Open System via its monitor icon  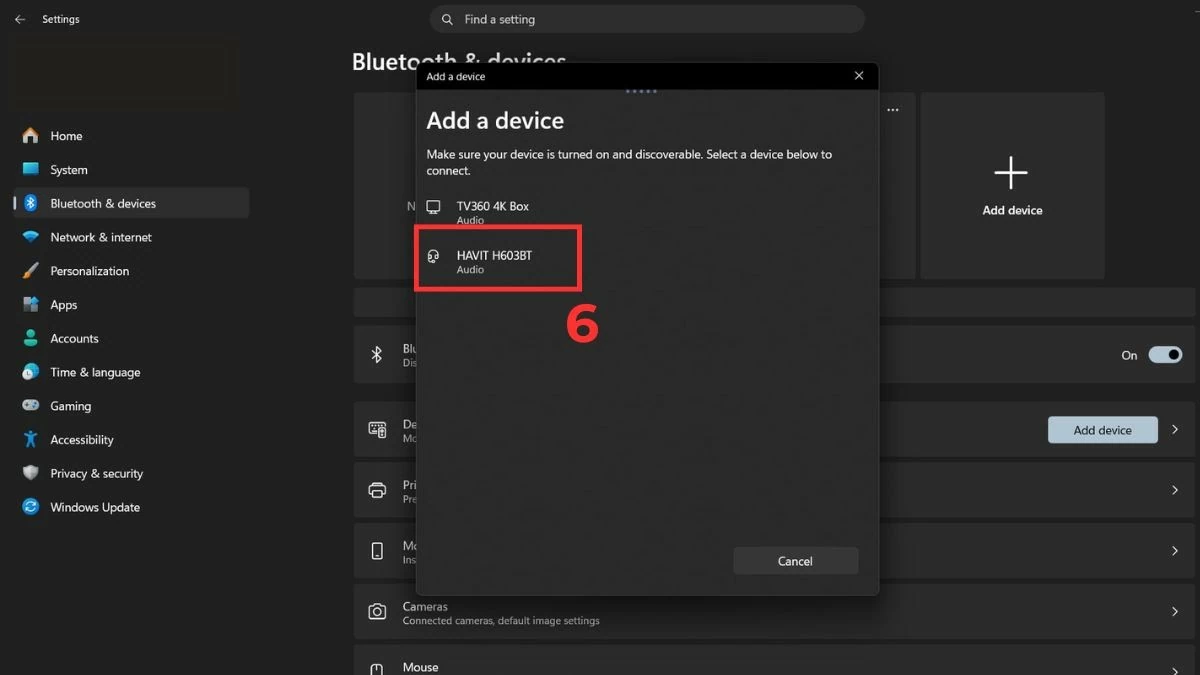pos(30,170)
